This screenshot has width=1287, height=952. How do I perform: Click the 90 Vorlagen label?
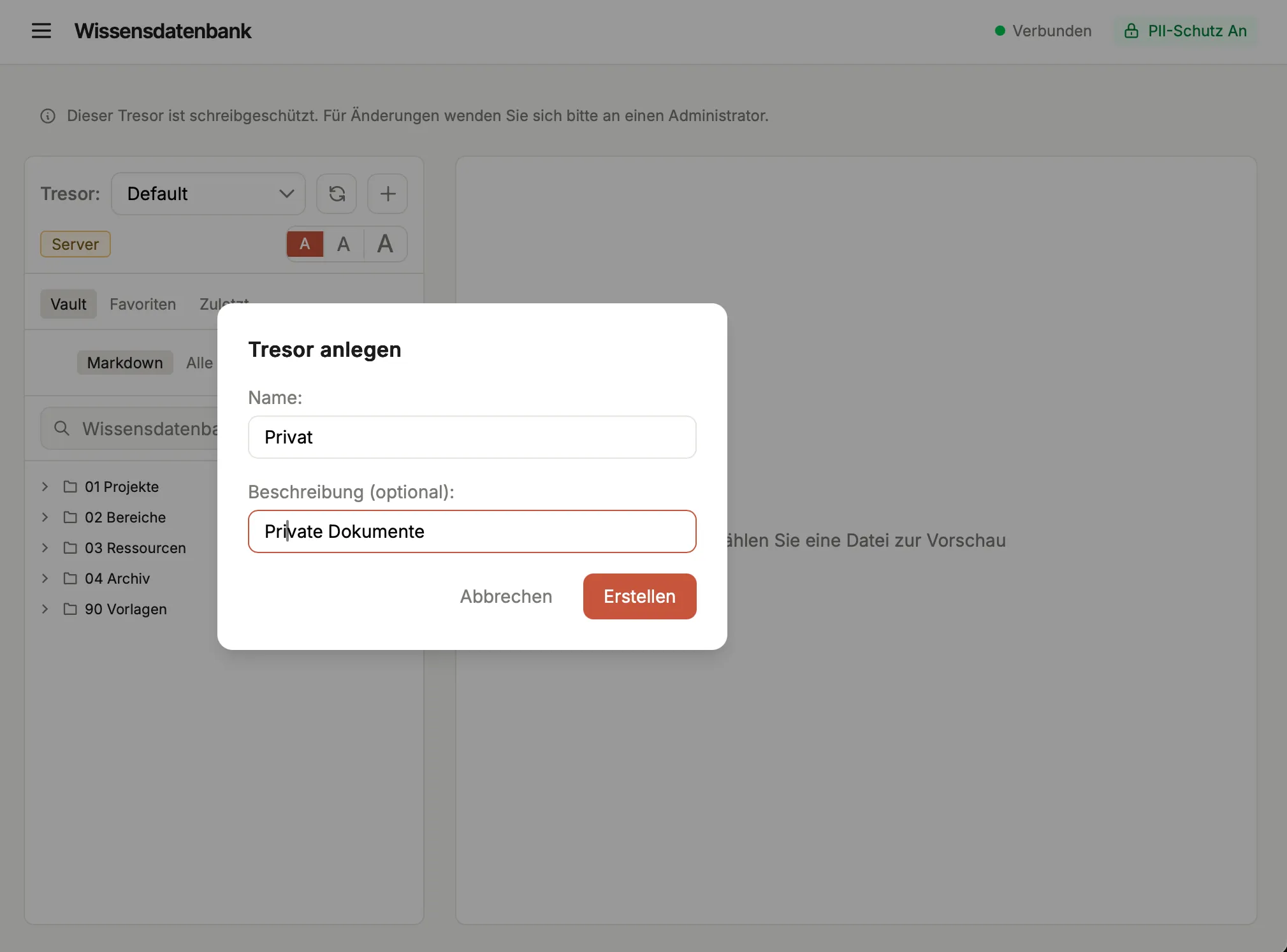126,609
